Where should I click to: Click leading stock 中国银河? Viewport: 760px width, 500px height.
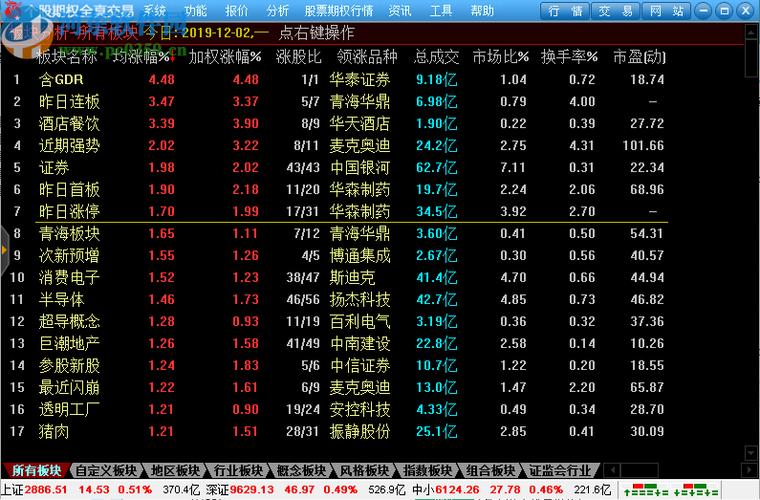(x=360, y=168)
